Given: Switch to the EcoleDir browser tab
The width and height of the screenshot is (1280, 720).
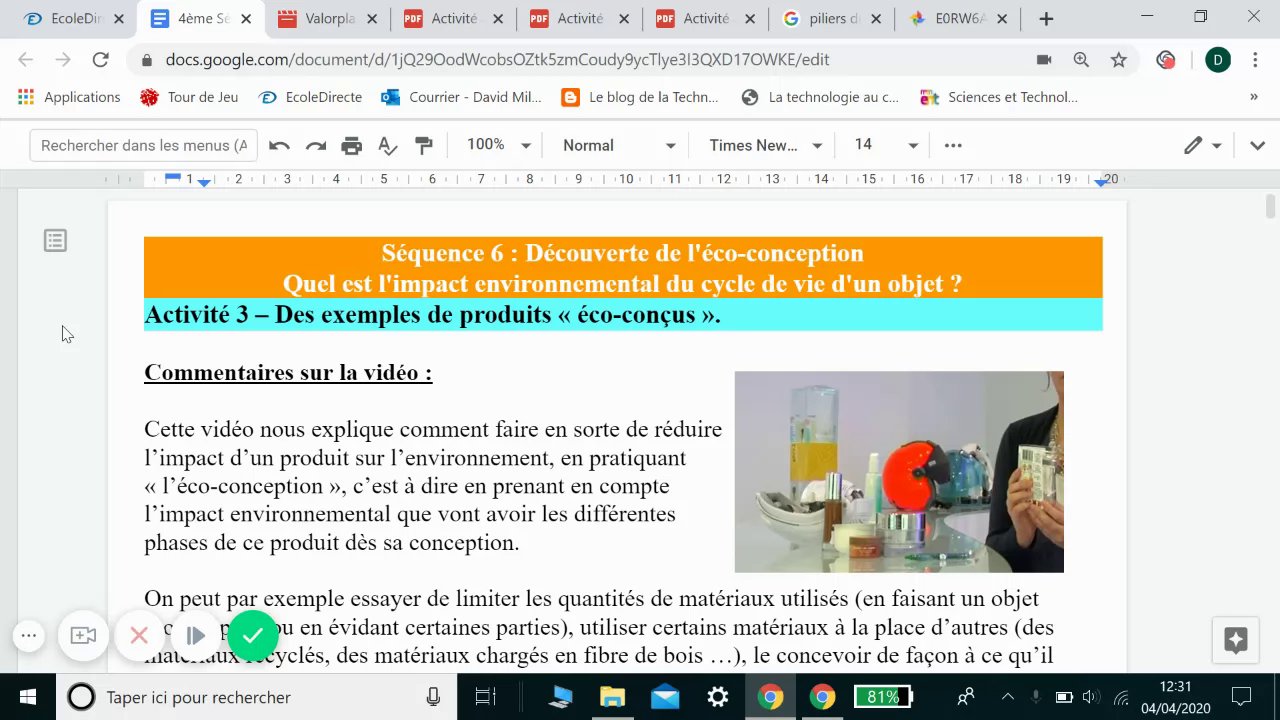Looking at the screenshot, I should 75,19.
